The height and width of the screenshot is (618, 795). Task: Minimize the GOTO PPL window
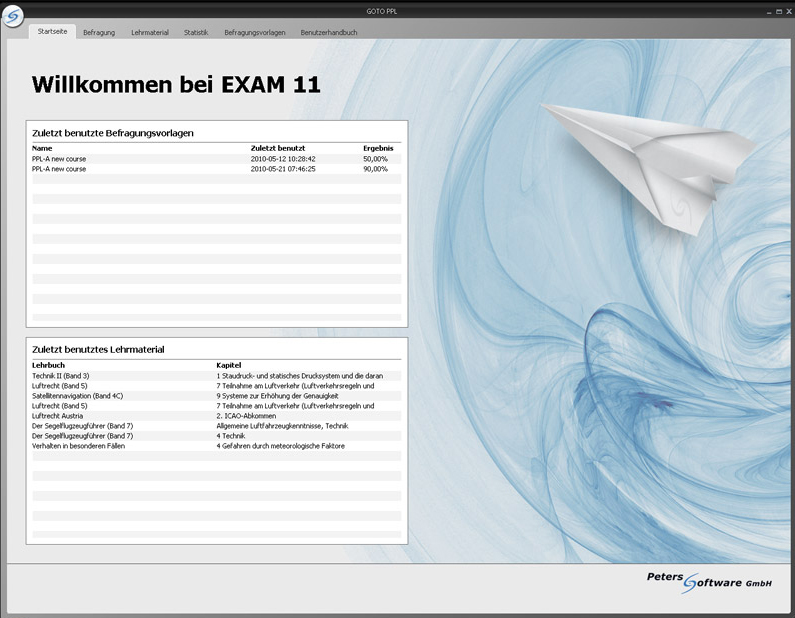(x=770, y=12)
